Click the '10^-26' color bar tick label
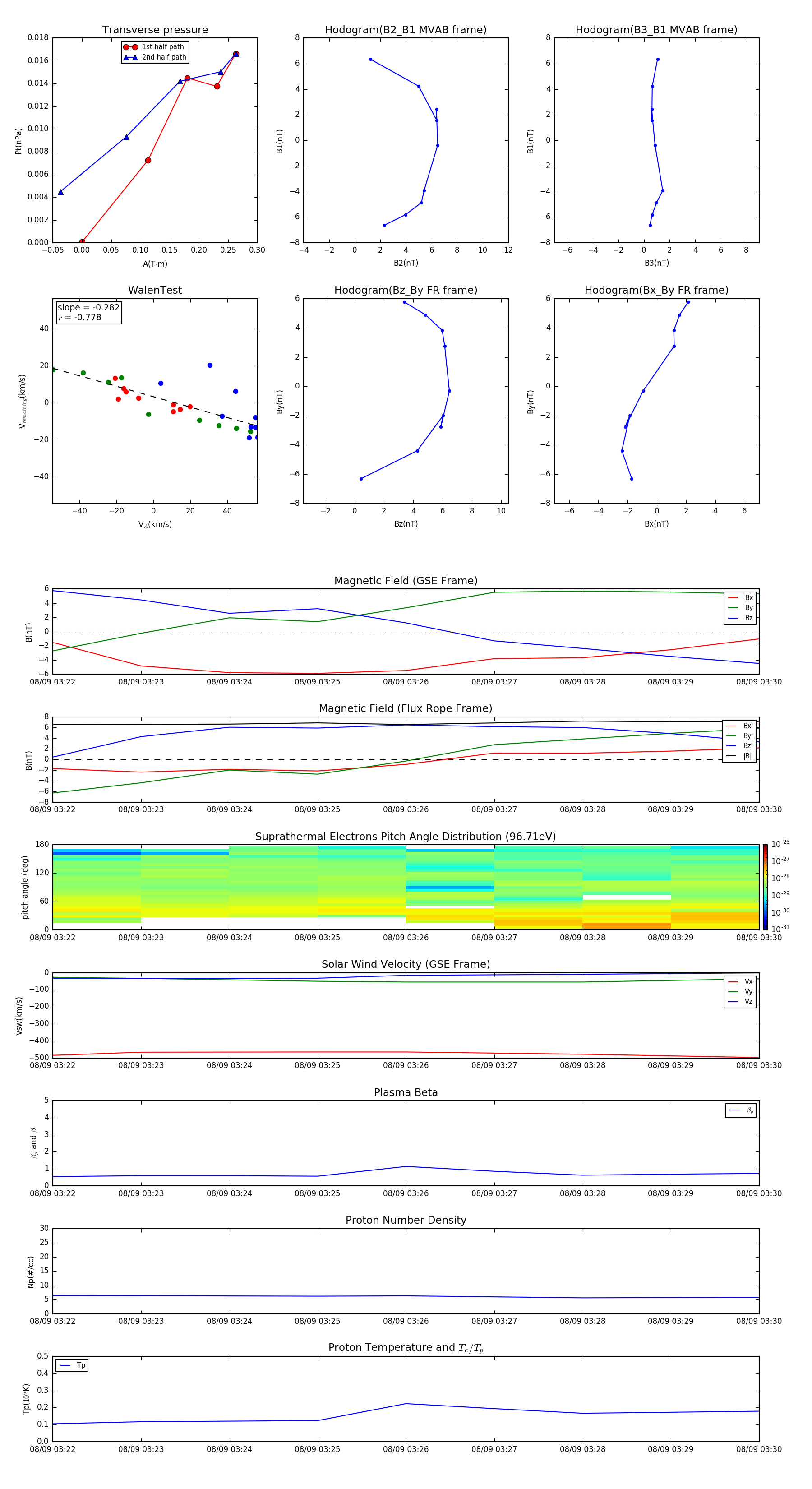 tap(780, 844)
